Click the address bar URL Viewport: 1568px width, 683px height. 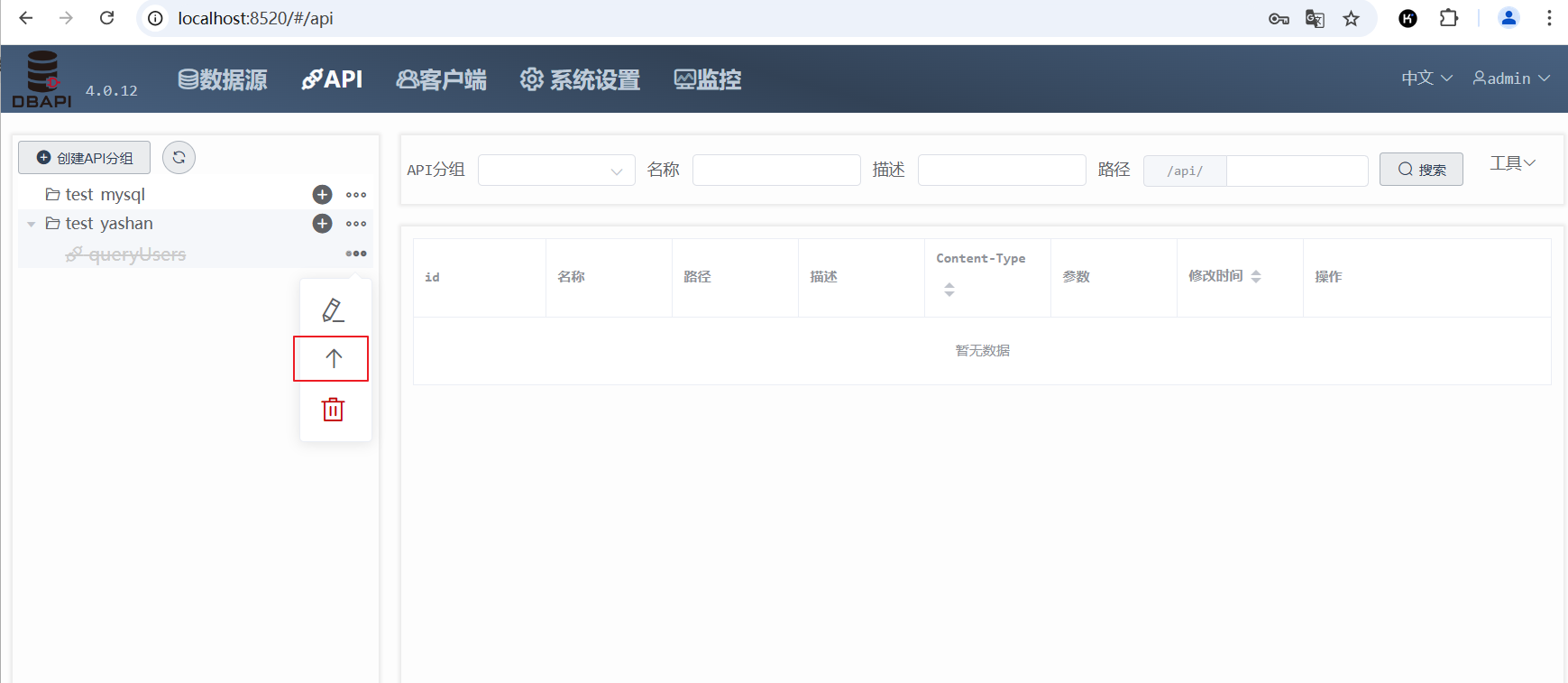(x=256, y=18)
